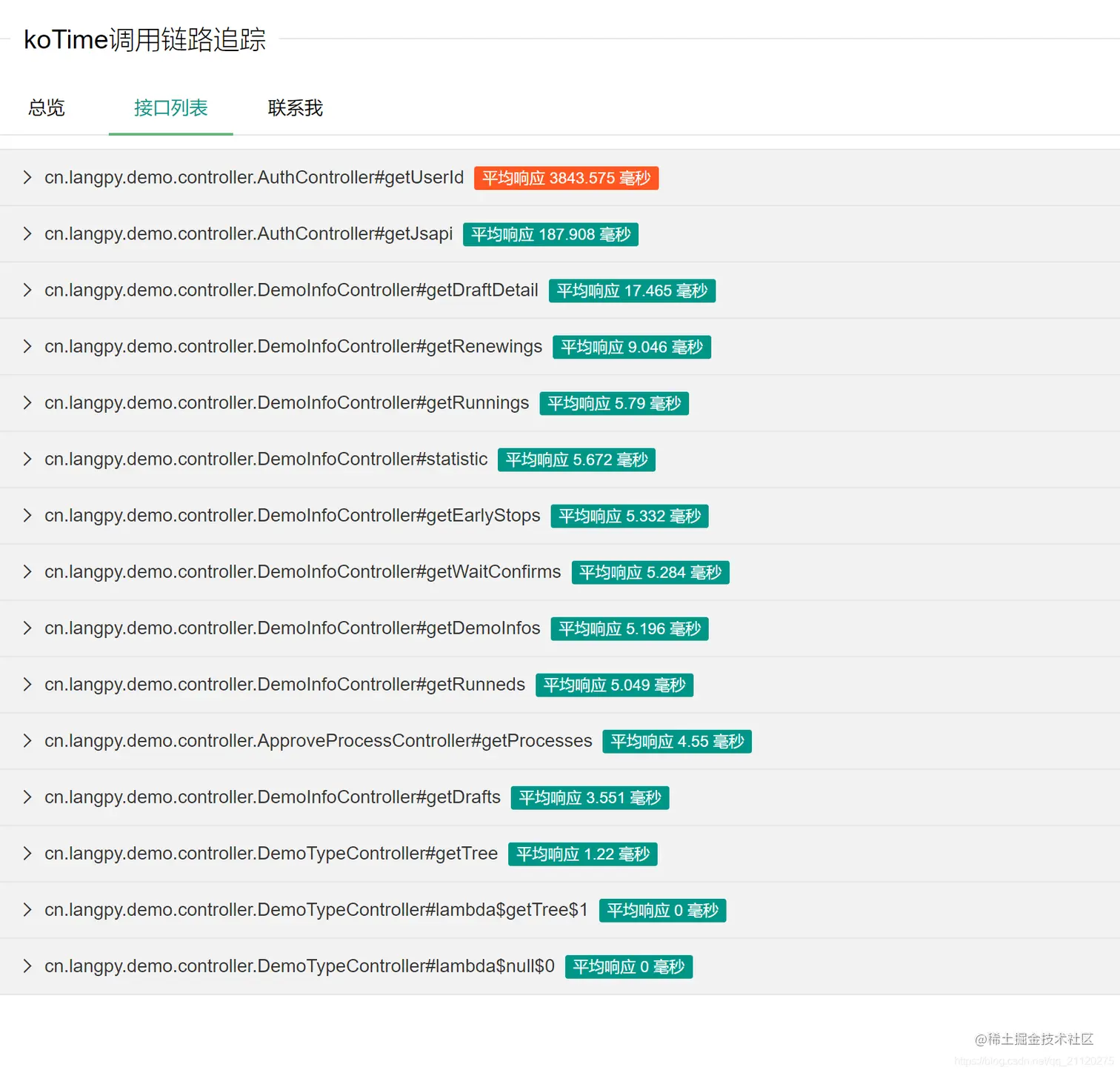Expand the getDrafts row chevron
This screenshot has width=1120, height=1073.
pyautogui.click(x=27, y=797)
